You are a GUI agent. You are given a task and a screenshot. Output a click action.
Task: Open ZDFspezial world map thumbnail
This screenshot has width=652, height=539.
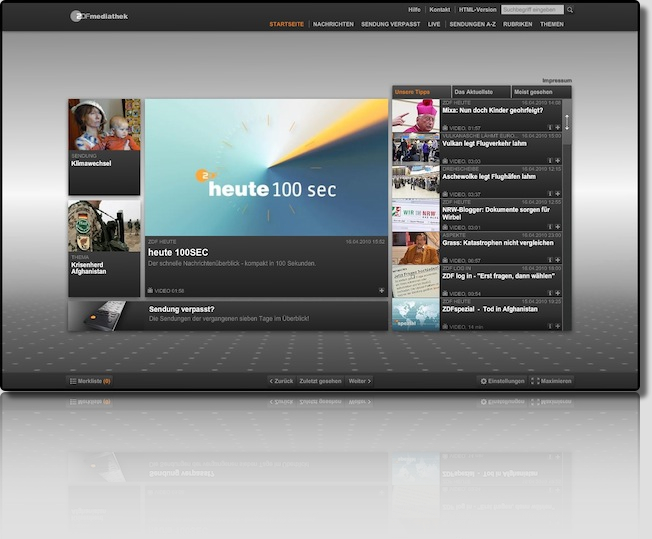pos(416,314)
